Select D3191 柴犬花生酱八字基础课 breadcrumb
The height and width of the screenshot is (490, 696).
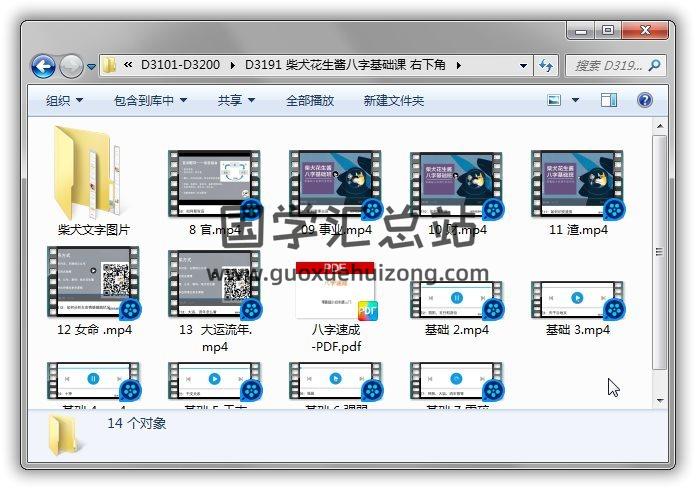[345, 65]
